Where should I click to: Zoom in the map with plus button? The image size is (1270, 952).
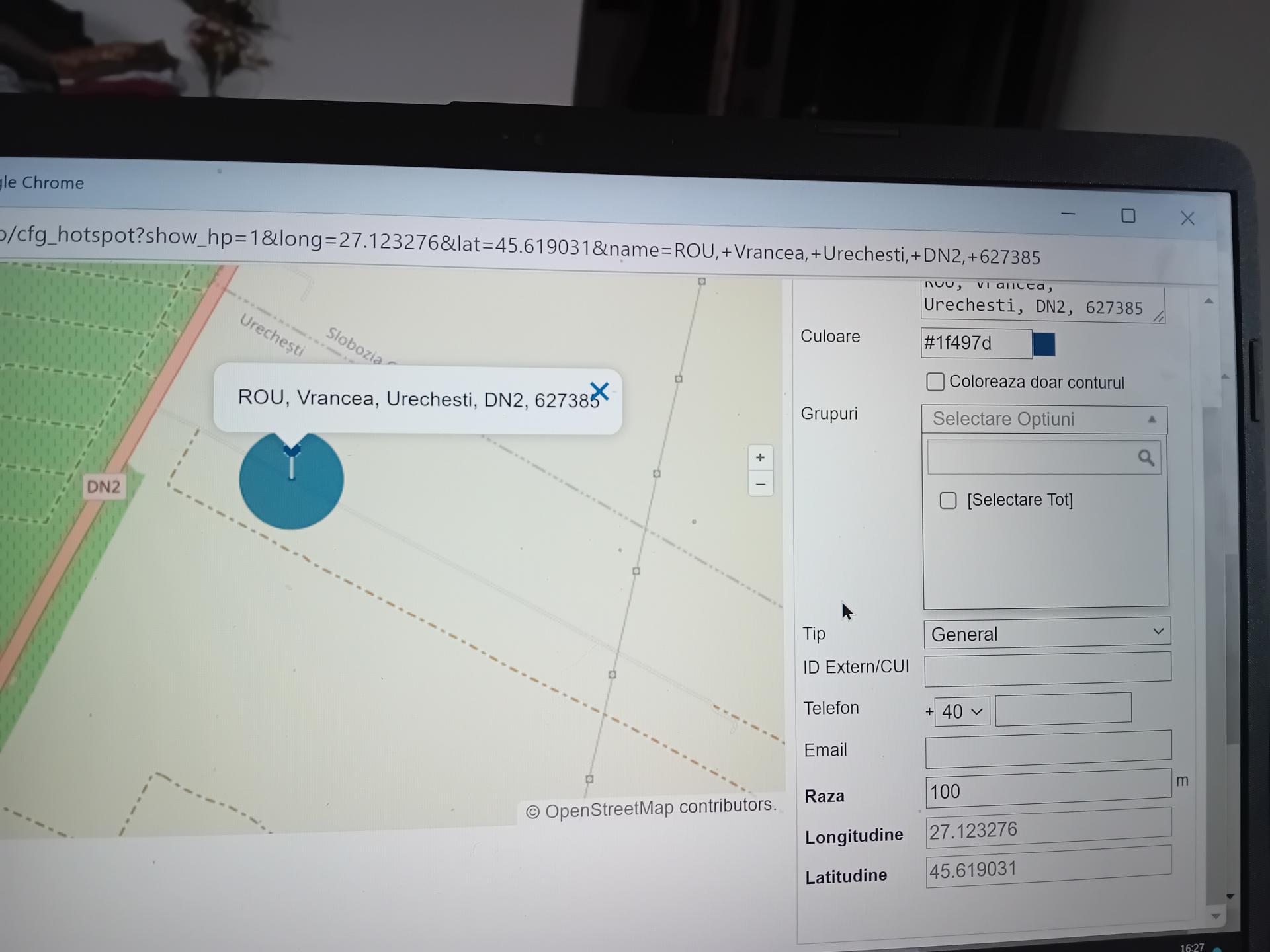coord(760,457)
